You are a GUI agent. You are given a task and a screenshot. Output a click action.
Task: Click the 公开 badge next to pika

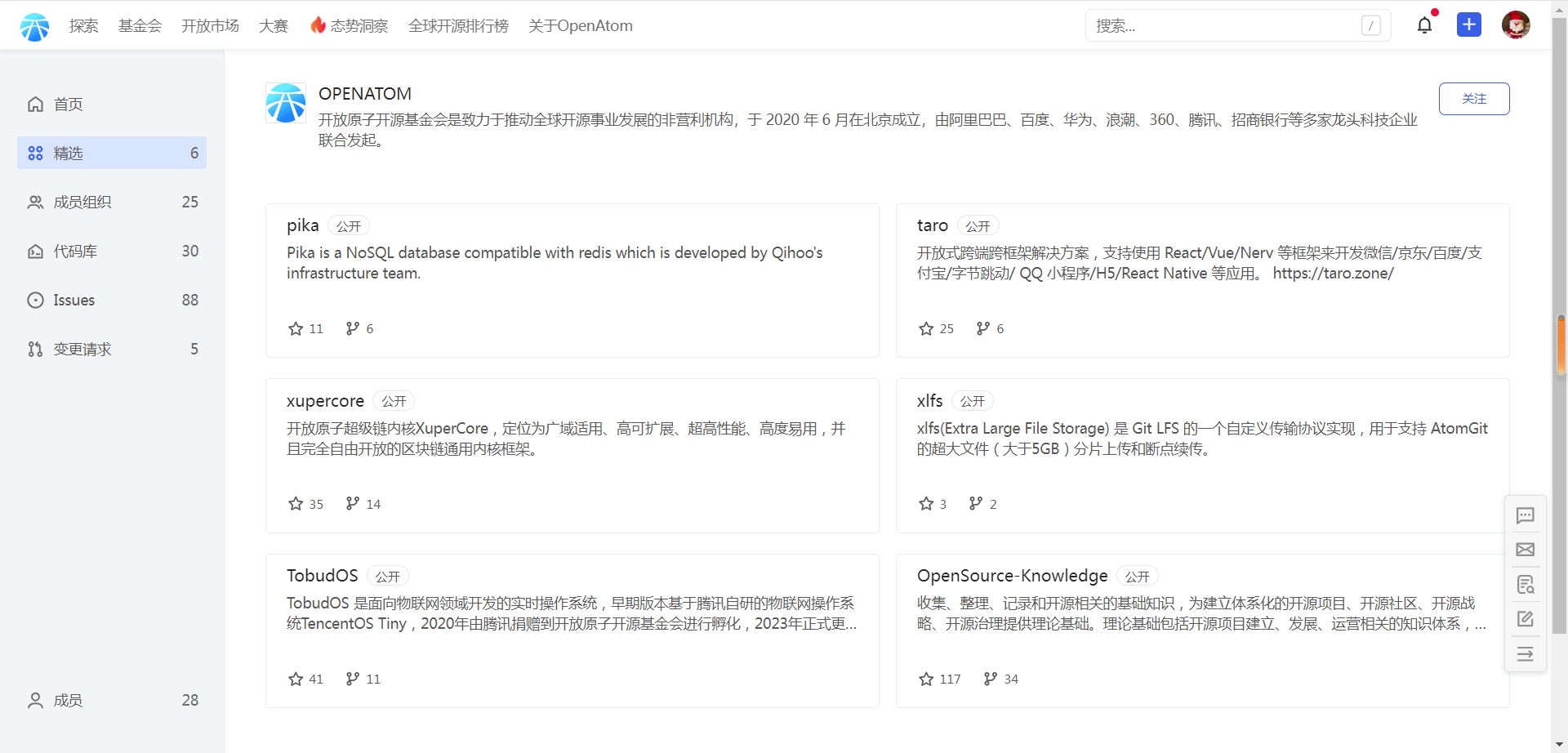pyautogui.click(x=349, y=226)
